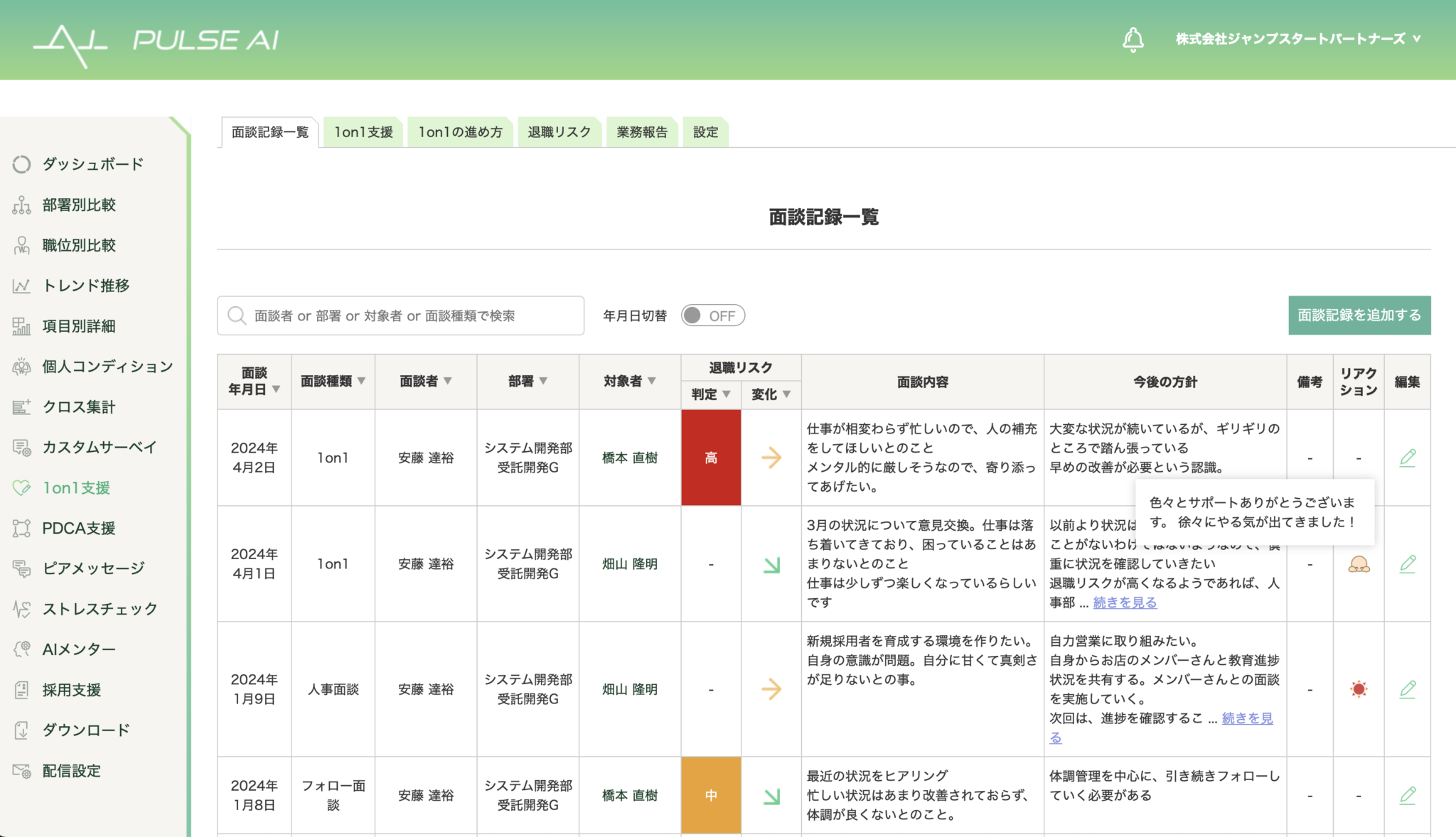
Task: Click the 面談記録を追加する button
Action: click(1359, 315)
